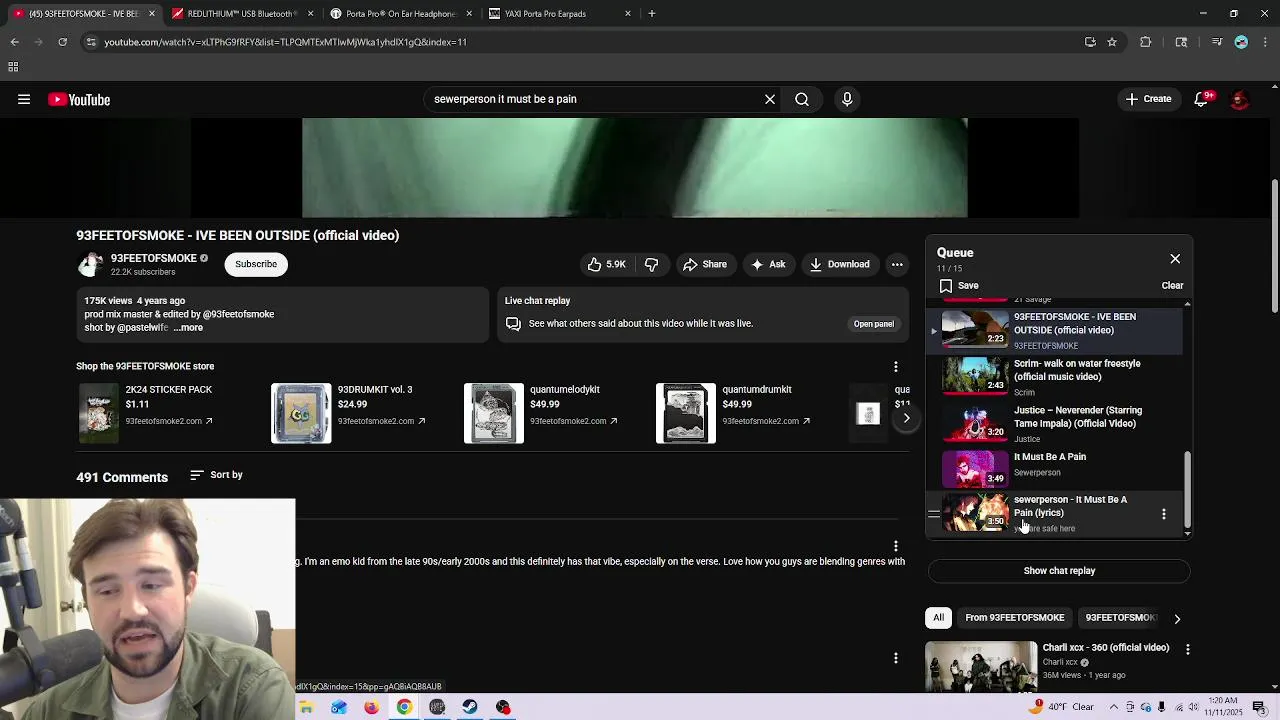Screen dimensions: 1280x720
Task: Open Steam from the taskbar
Action: (x=470, y=707)
